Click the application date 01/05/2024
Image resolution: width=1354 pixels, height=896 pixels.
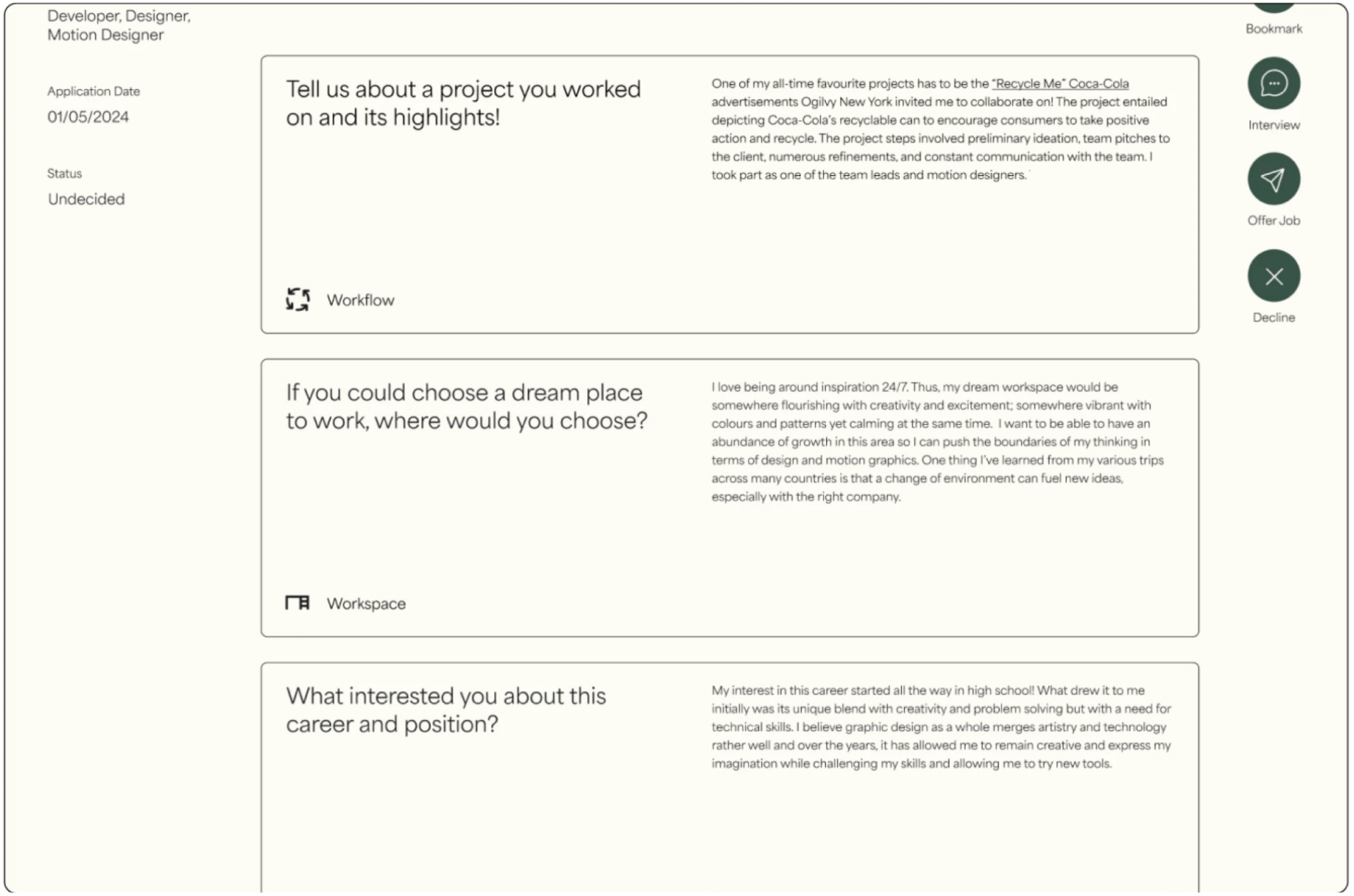pos(88,117)
